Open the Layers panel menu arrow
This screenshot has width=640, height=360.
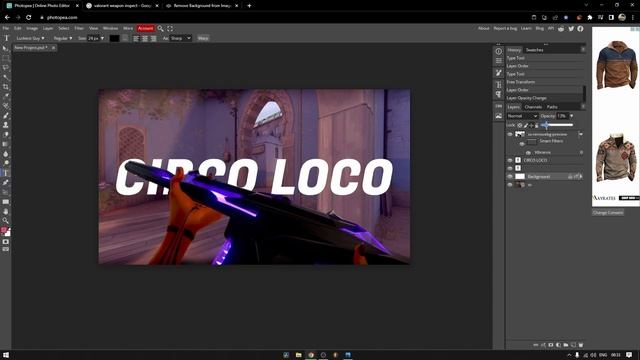583,107
